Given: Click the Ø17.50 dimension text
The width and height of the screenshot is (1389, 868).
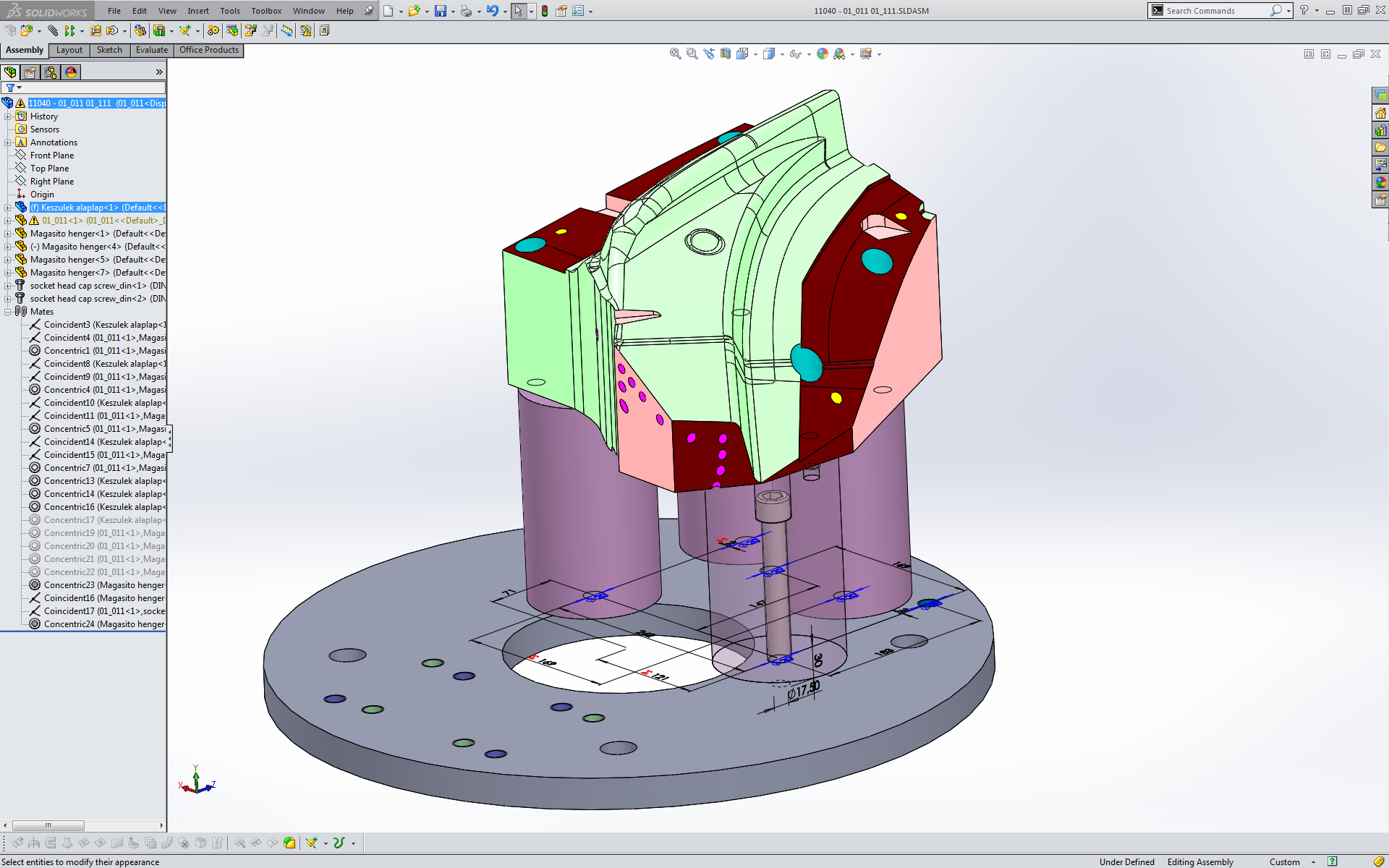Looking at the screenshot, I should 804,690.
